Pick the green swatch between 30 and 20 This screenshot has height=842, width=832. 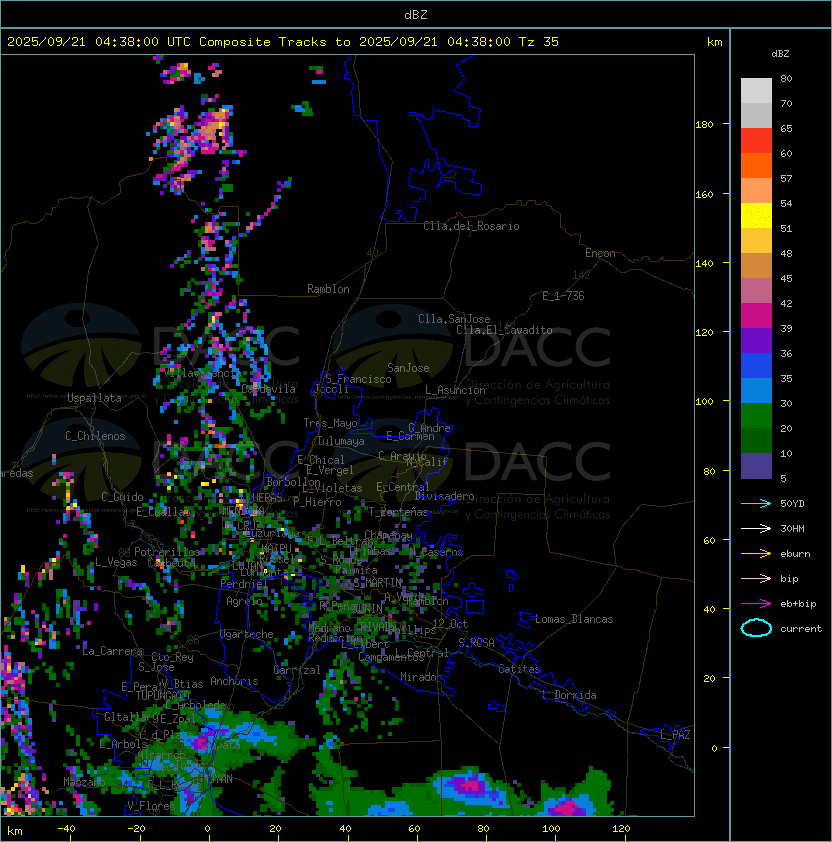tap(756, 416)
